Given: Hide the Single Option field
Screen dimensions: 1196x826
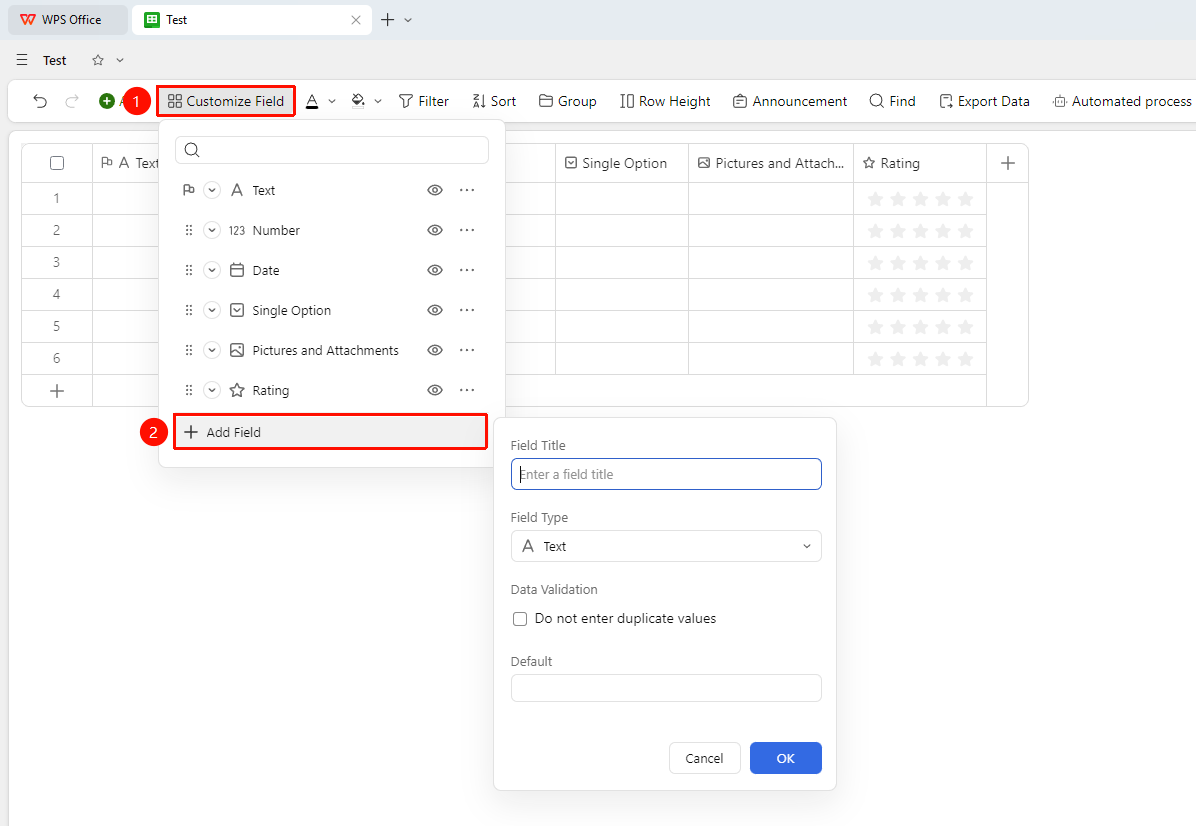Looking at the screenshot, I should (x=435, y=310).
